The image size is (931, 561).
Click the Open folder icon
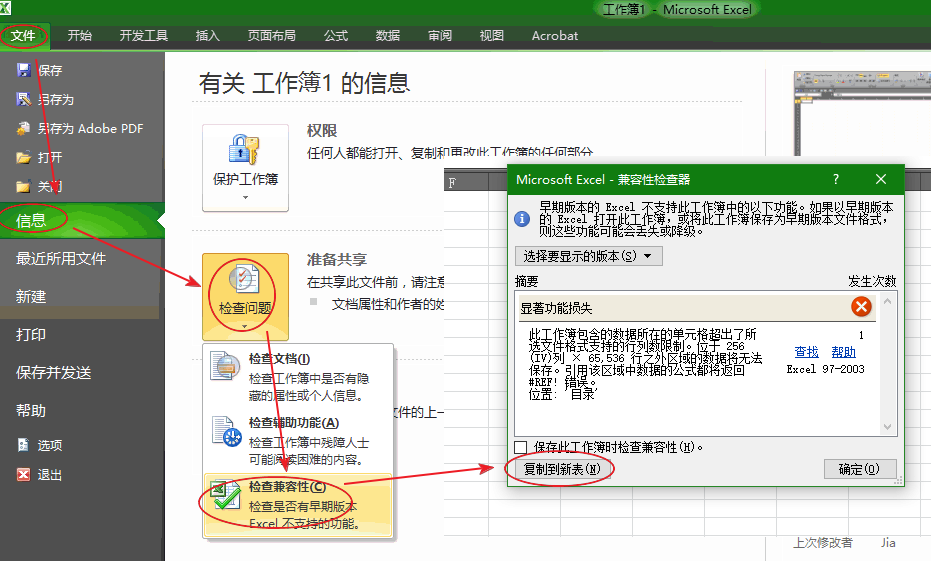(x=24, y=157)
